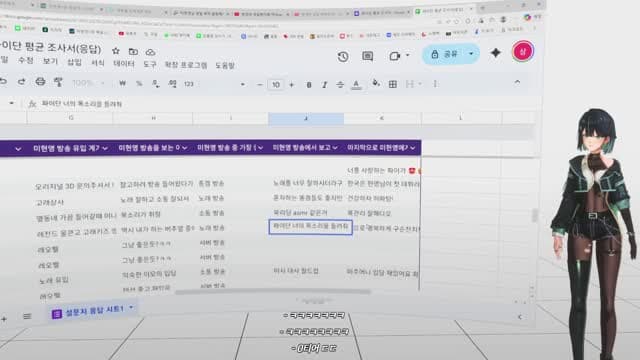Star the survey spreadsheet document
The width and height of the screenshot is (640, 360).
pos(116,51)
